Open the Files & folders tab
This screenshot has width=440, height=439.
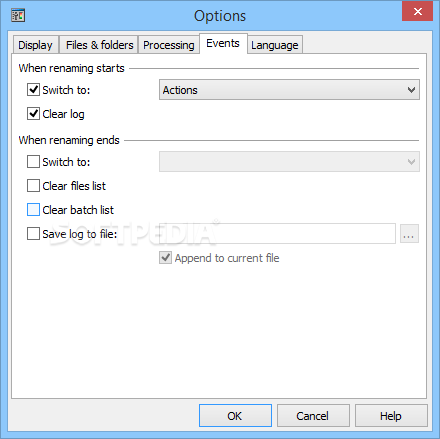coord(99,45)
